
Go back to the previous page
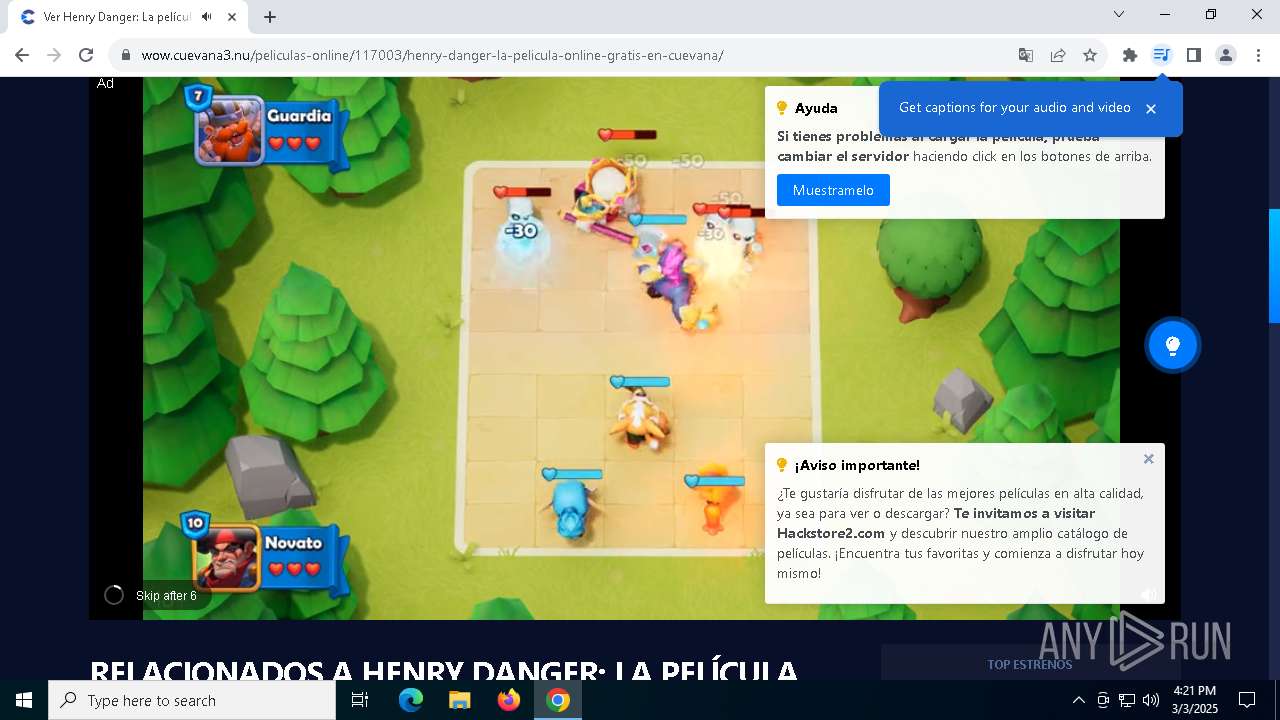pos(22,55)
